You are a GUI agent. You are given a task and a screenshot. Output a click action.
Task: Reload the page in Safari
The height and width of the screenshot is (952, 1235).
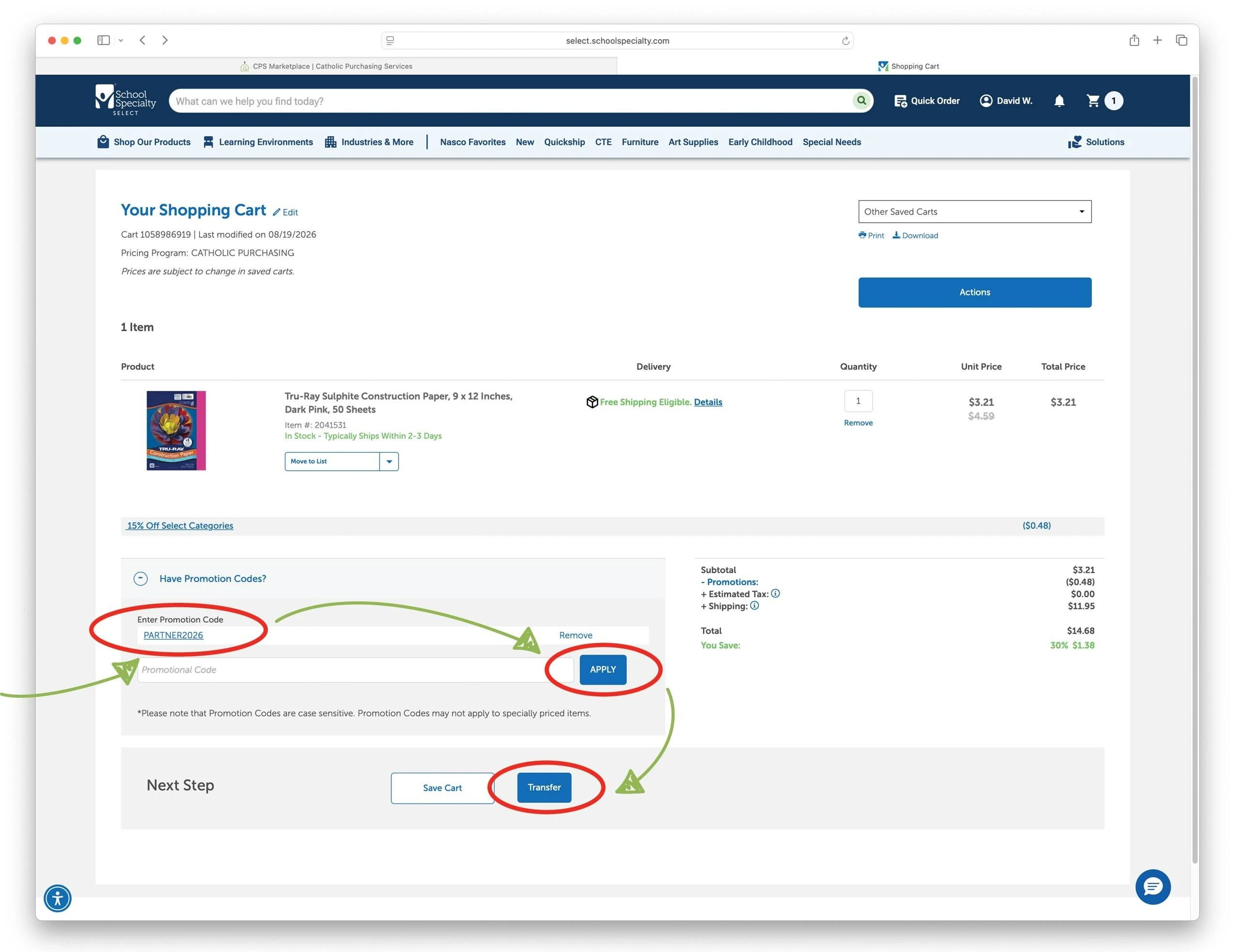[846, 41]
